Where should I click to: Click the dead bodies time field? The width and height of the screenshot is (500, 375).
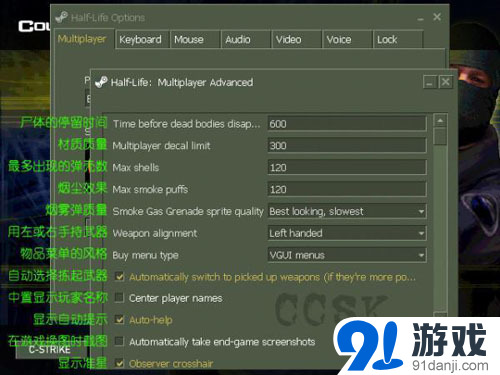[x=347, y=124]
